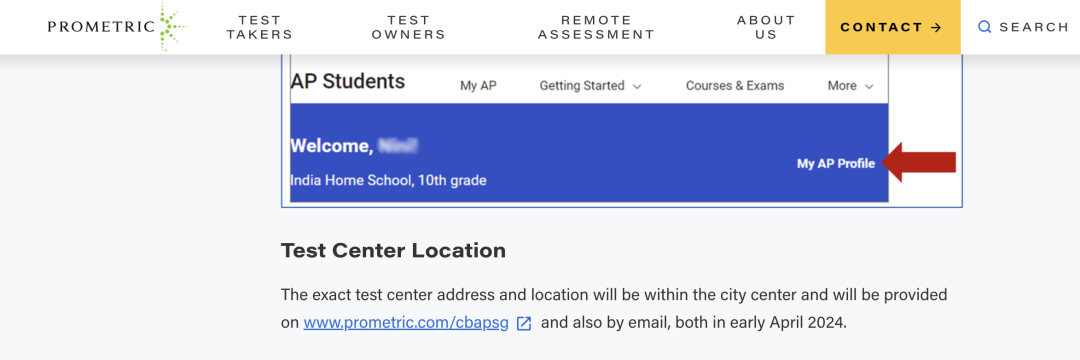Click the arrow in the Contact button
The height and width of the screenshot is (360, 1080).
coord(935,28)
